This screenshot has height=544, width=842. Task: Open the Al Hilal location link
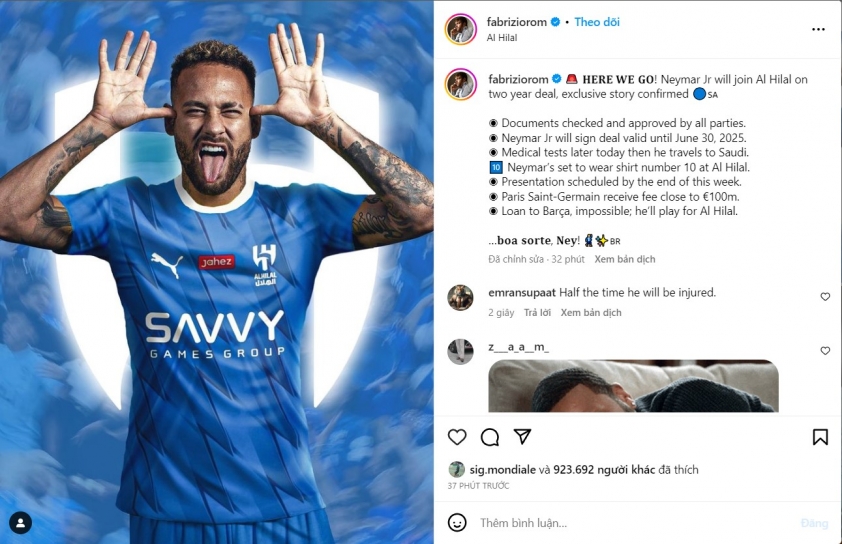502,38
